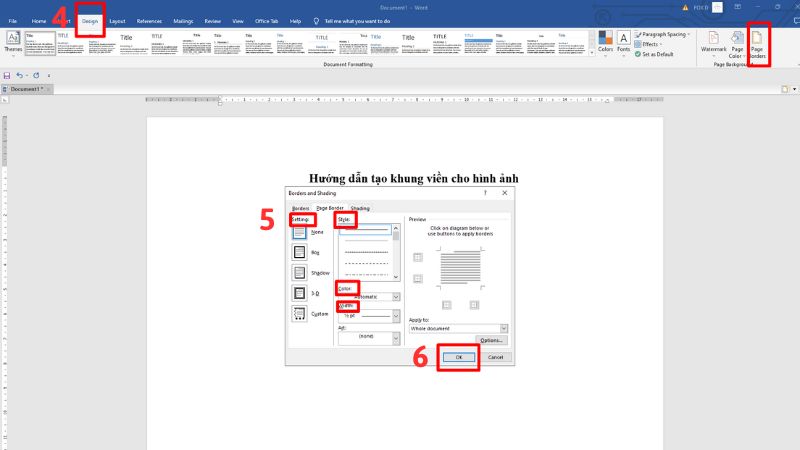The height and width of the screenshot is (450, 800).
Task: Select the Box border setting icon
Action: (299, 252)
